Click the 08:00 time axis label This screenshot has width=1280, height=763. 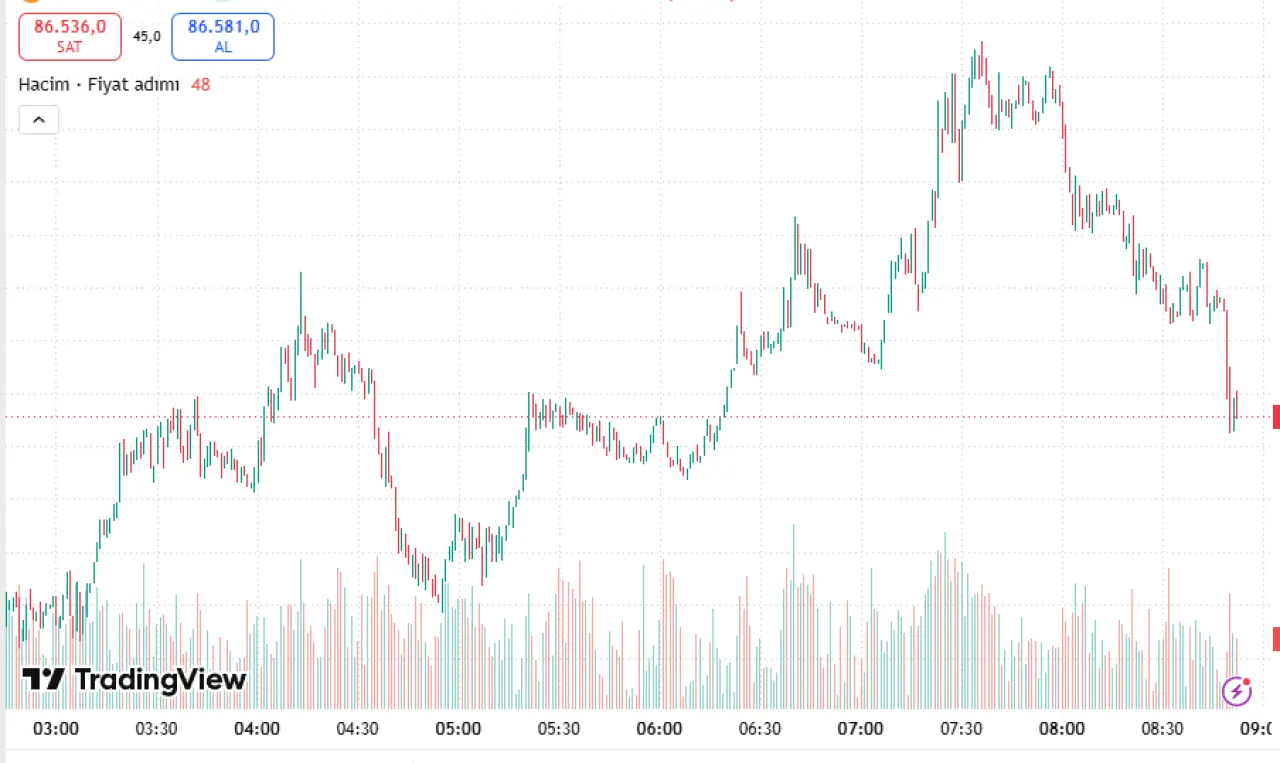[1061, 729]
